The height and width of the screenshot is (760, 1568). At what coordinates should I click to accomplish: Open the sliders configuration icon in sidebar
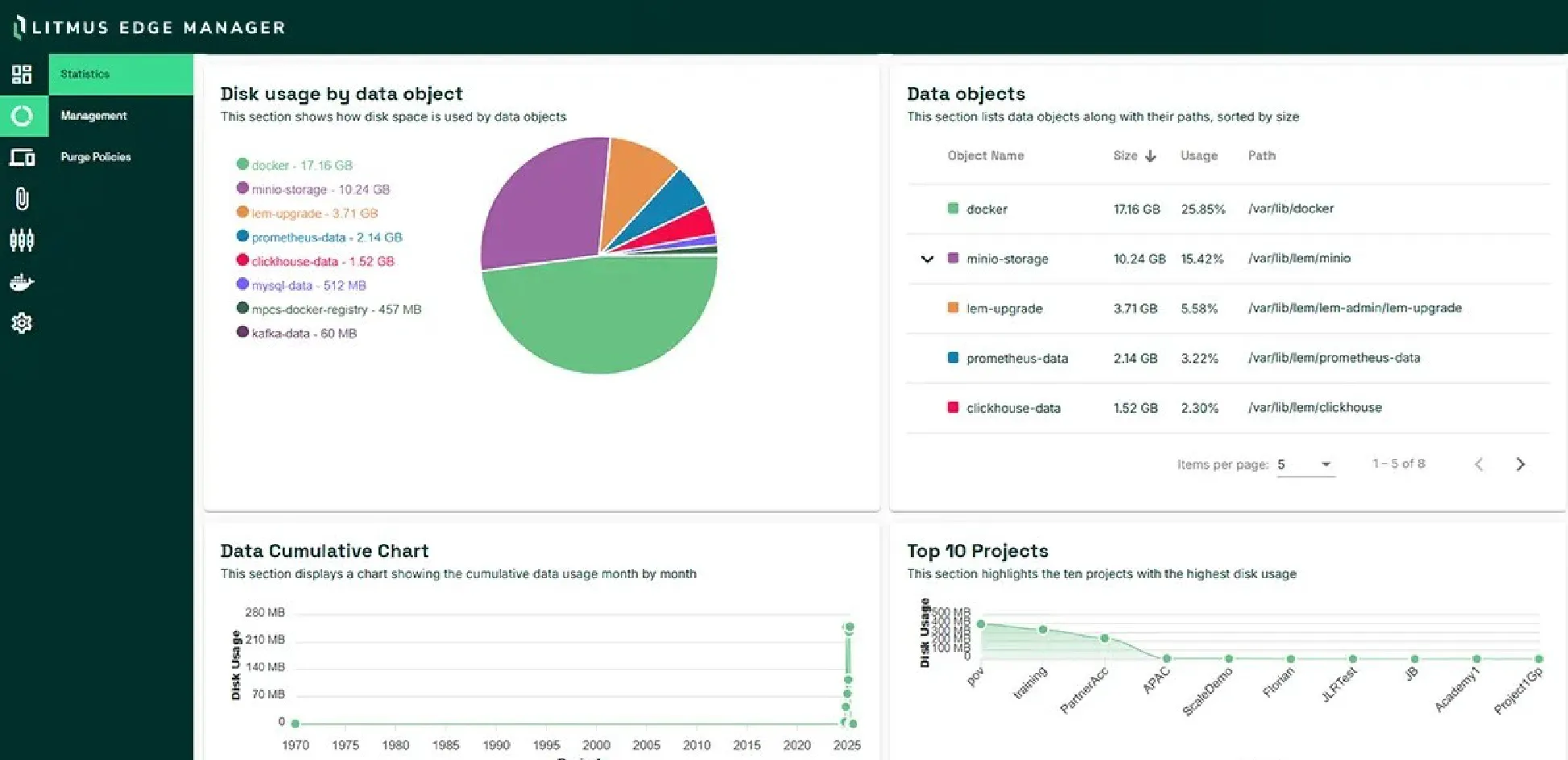coord(23,239)
